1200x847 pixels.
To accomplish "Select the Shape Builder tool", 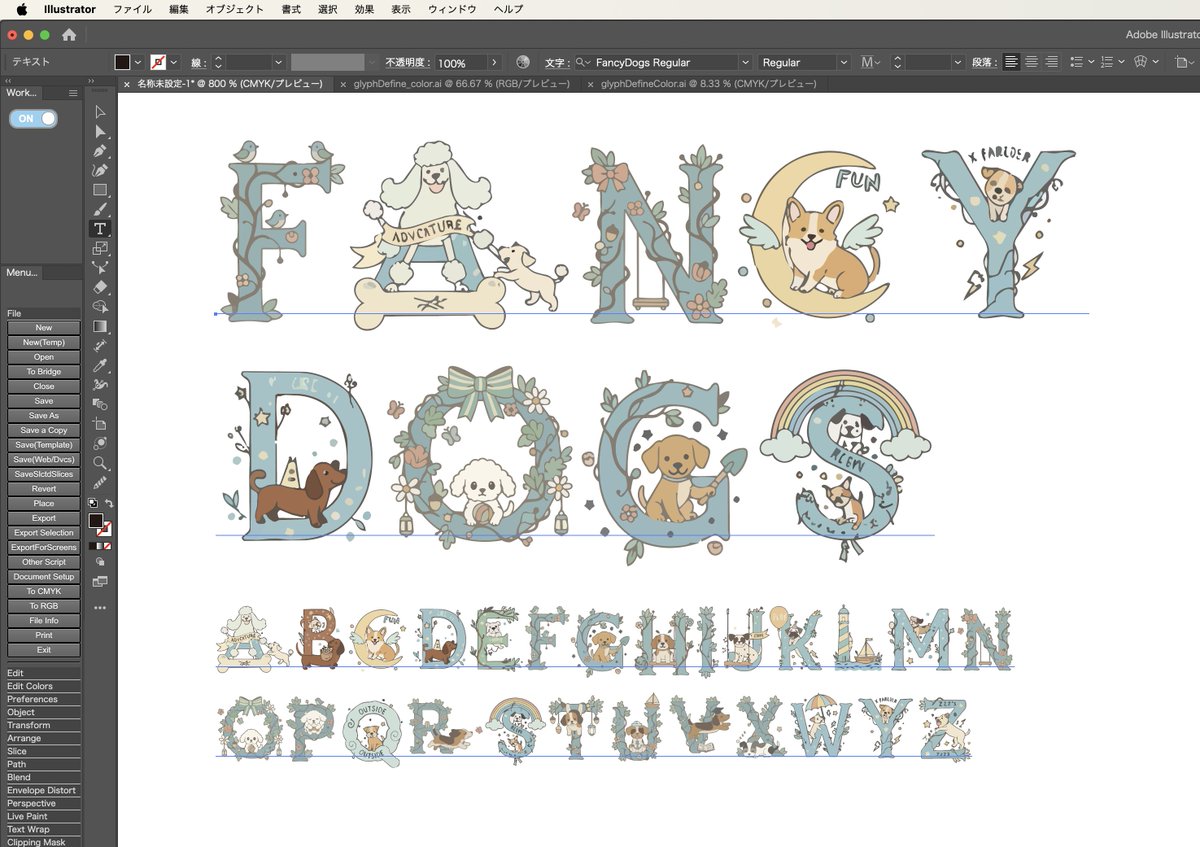I will tap(100, 307).
